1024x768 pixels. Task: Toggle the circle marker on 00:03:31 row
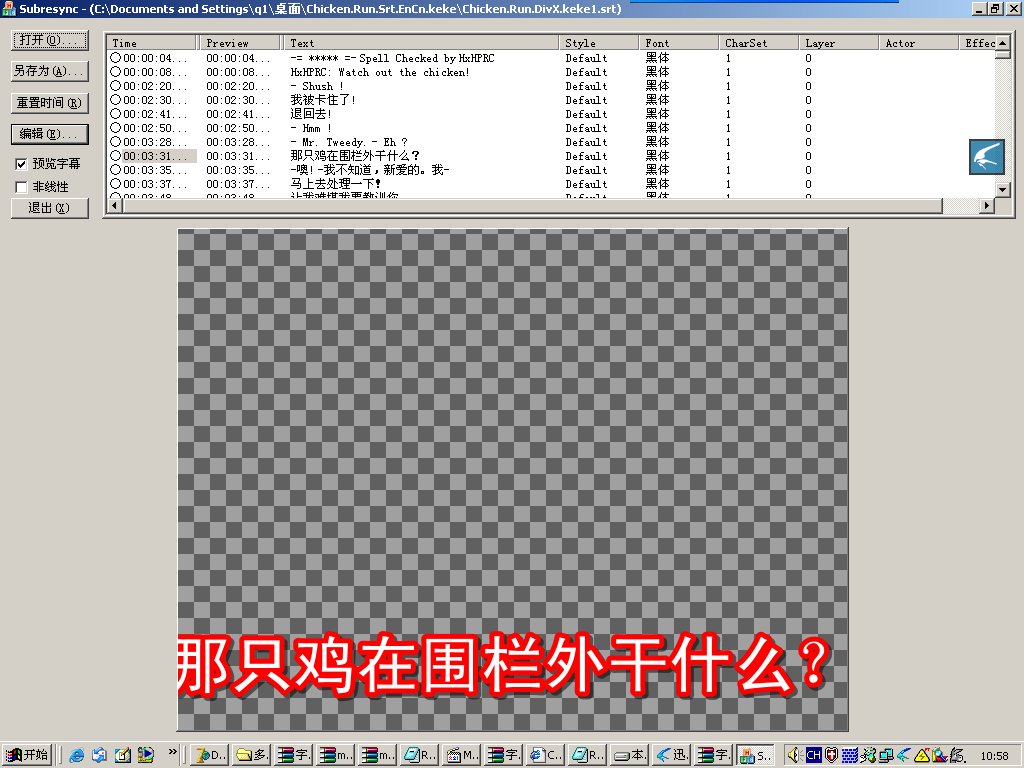point(116,156)
